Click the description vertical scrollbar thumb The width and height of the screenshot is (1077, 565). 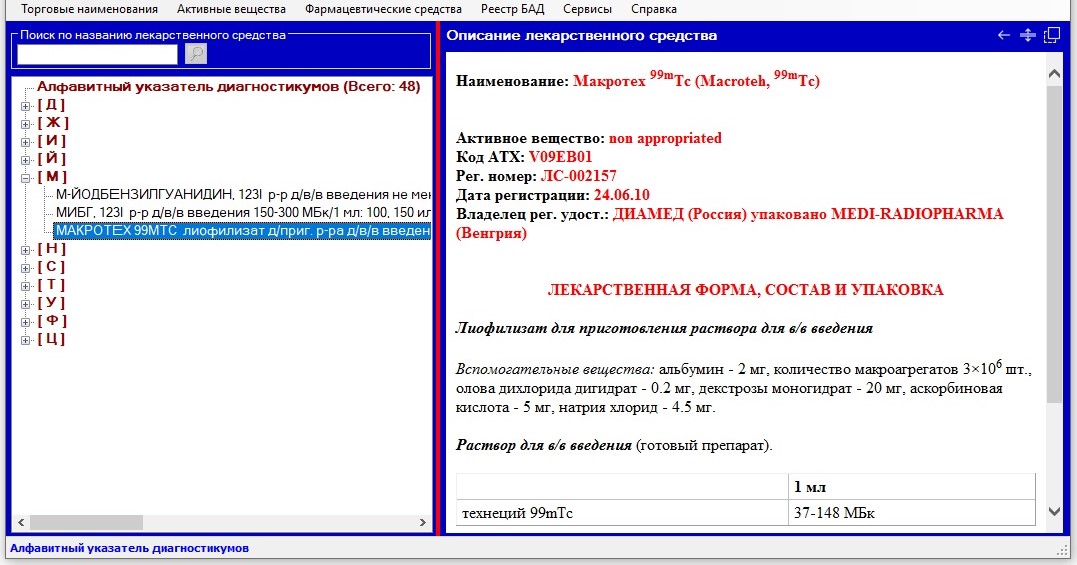tap(1054, 244)
